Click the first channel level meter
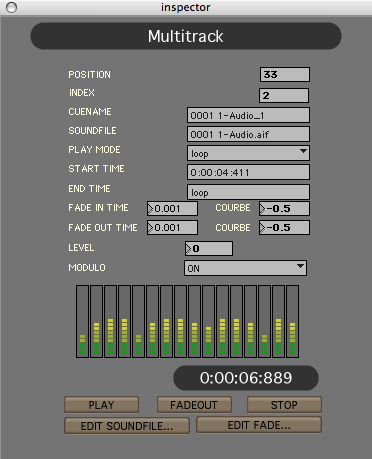Screen dimensions: 372x459 pos(82,321)
